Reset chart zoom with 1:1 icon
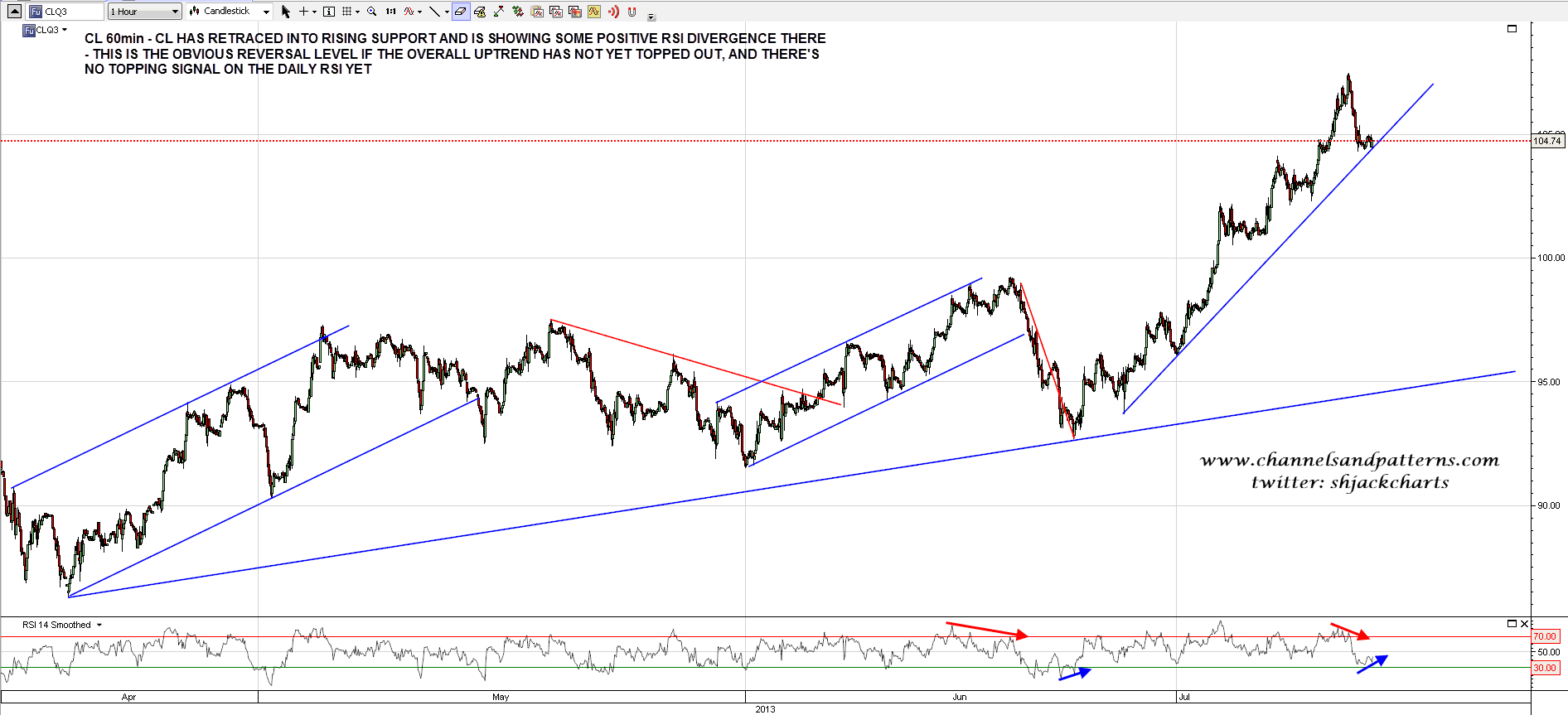1568x715 pixels. coord(390,12)
